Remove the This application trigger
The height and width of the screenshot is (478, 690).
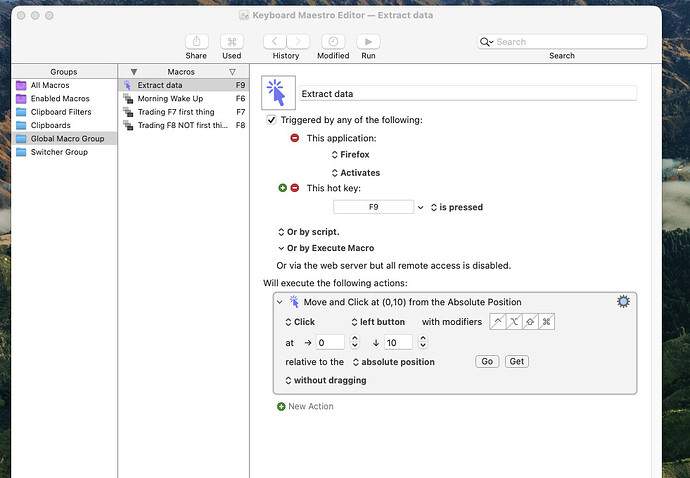pyautogui.click(x=295, y=138)
